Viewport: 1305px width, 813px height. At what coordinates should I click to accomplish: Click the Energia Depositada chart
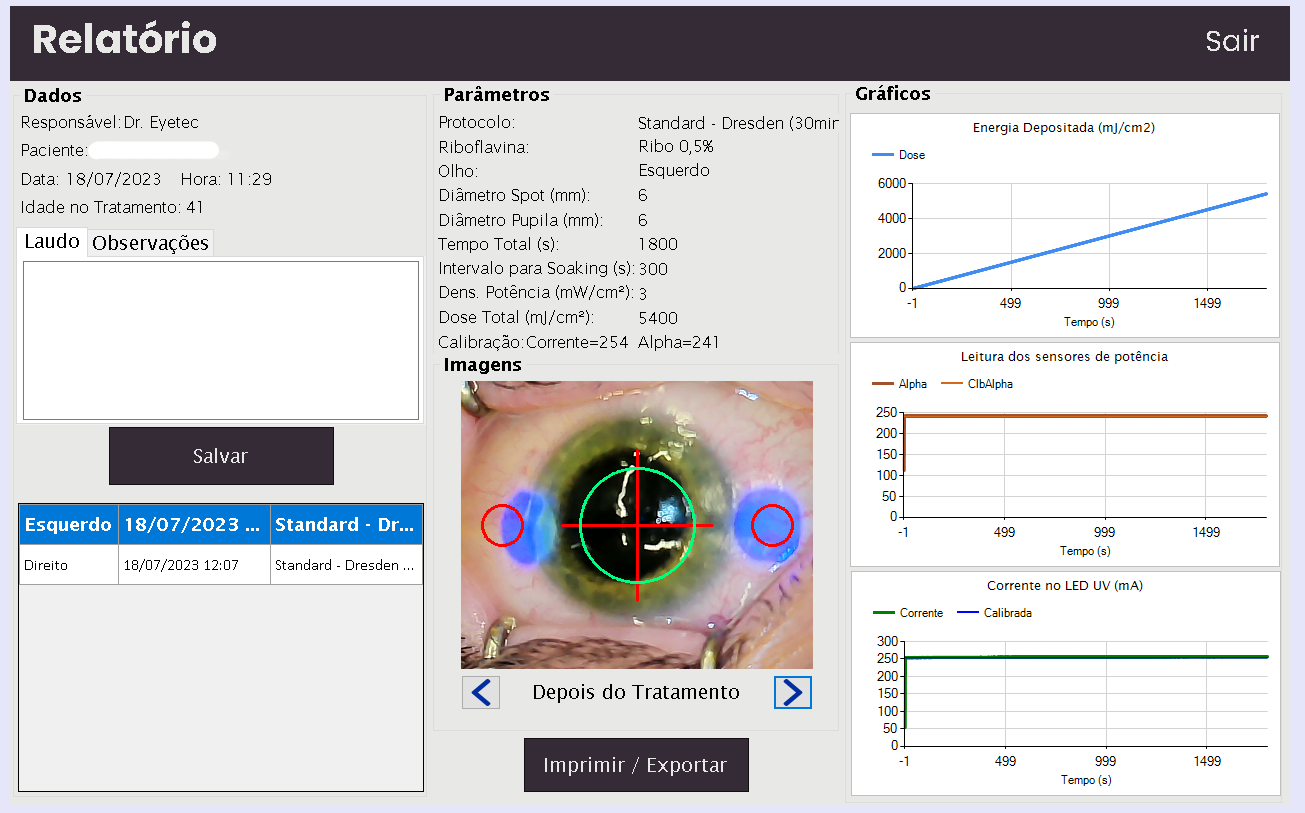pos(1065,225)
